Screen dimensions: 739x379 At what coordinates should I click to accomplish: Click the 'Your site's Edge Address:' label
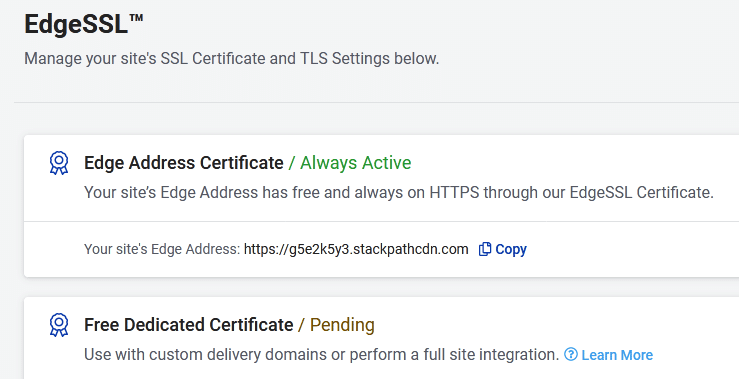tap(162, 249)
